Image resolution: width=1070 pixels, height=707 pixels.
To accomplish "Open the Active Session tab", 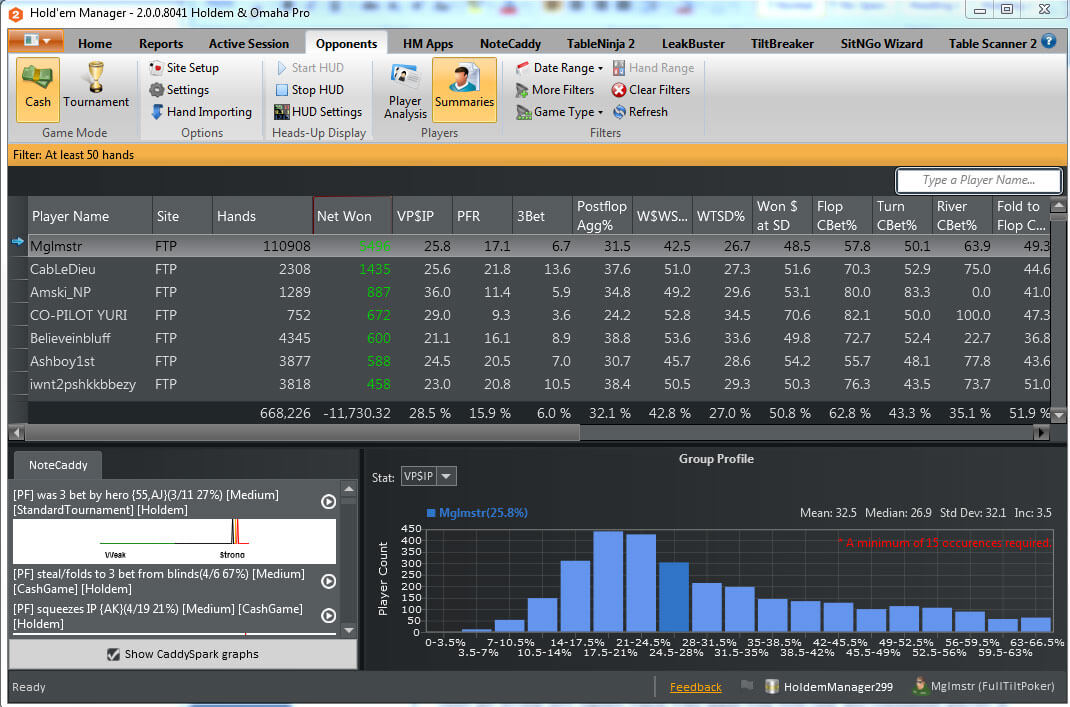I will pos(249,44).
